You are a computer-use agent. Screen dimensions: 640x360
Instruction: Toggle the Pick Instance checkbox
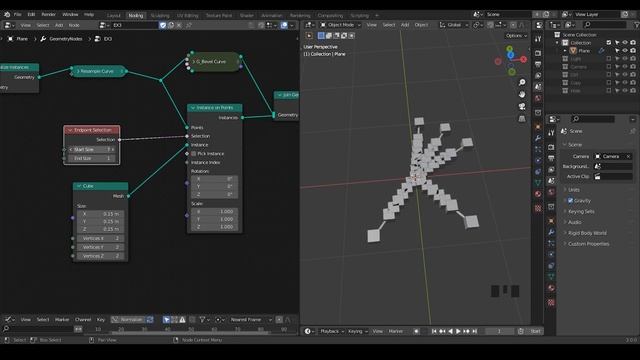coord(193,153)
